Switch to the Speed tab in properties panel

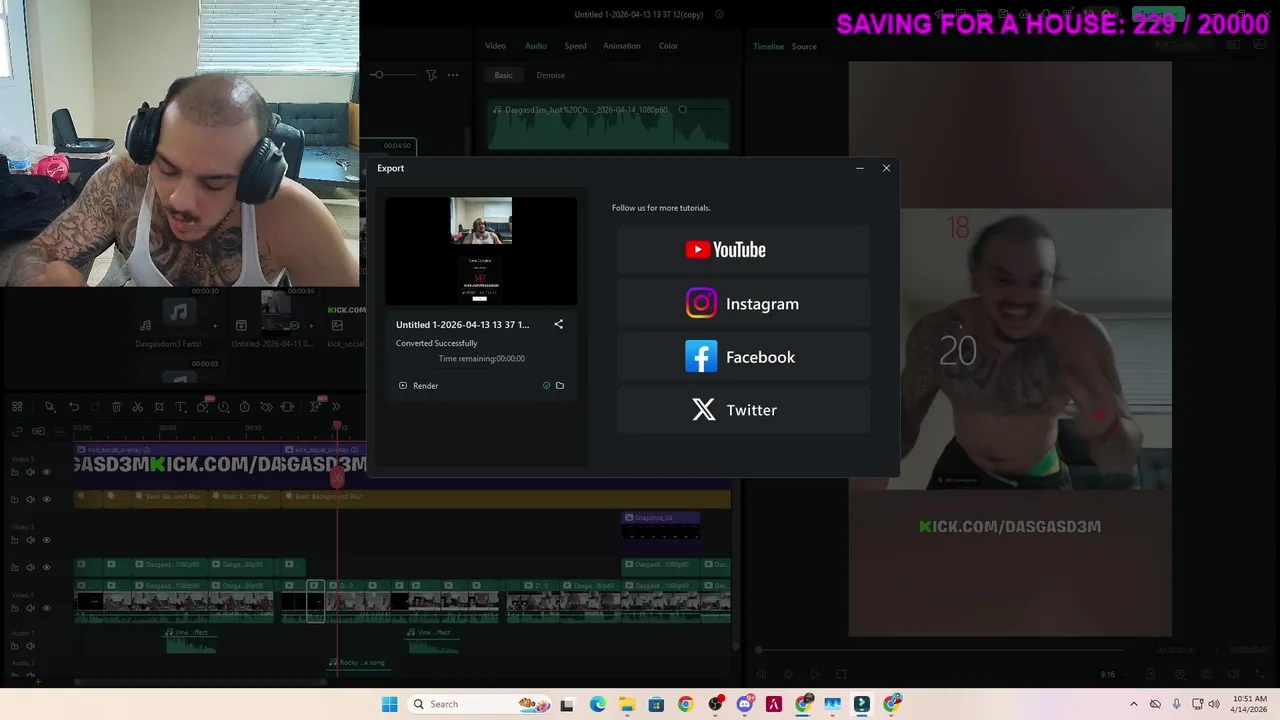[x=575, y=46]
